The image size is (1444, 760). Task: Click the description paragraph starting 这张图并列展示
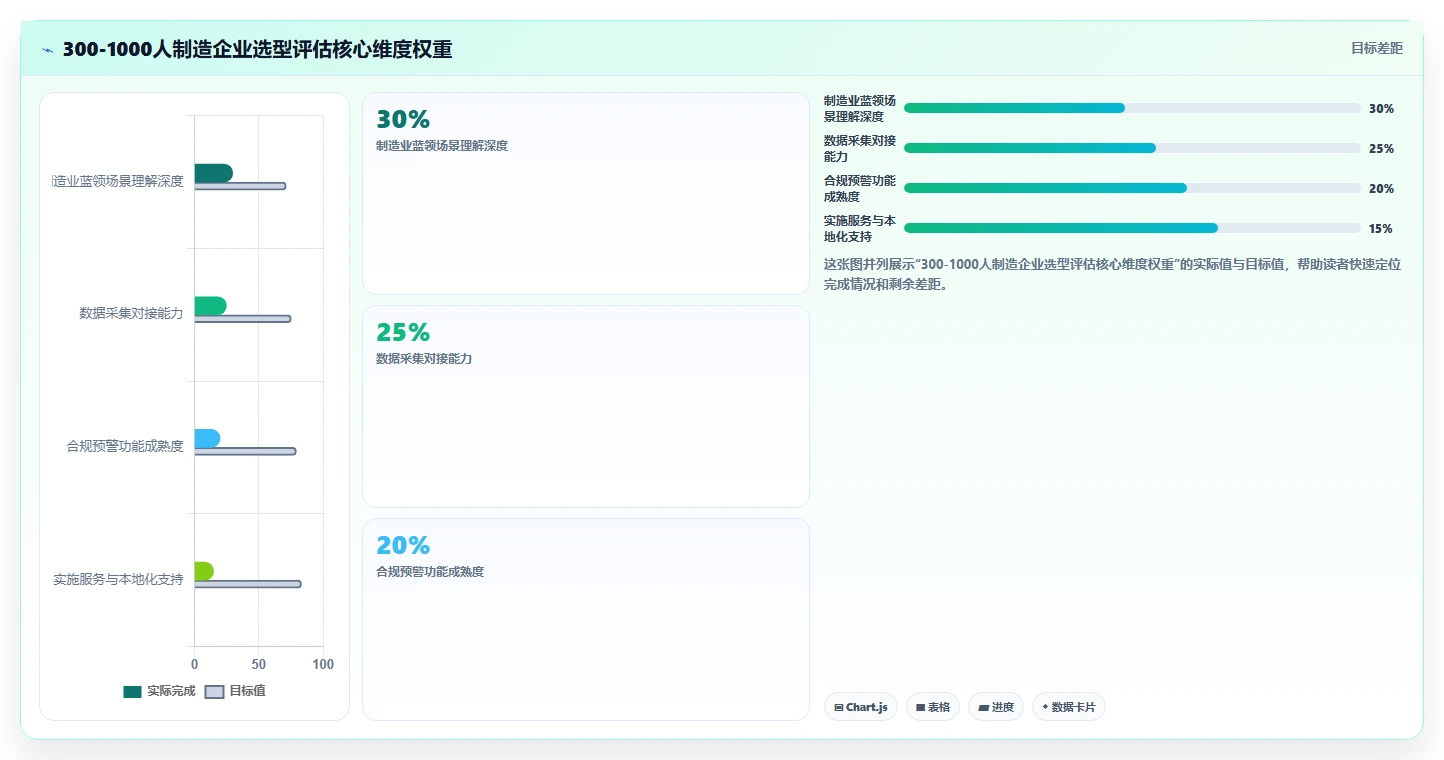tap(1113, 274)
